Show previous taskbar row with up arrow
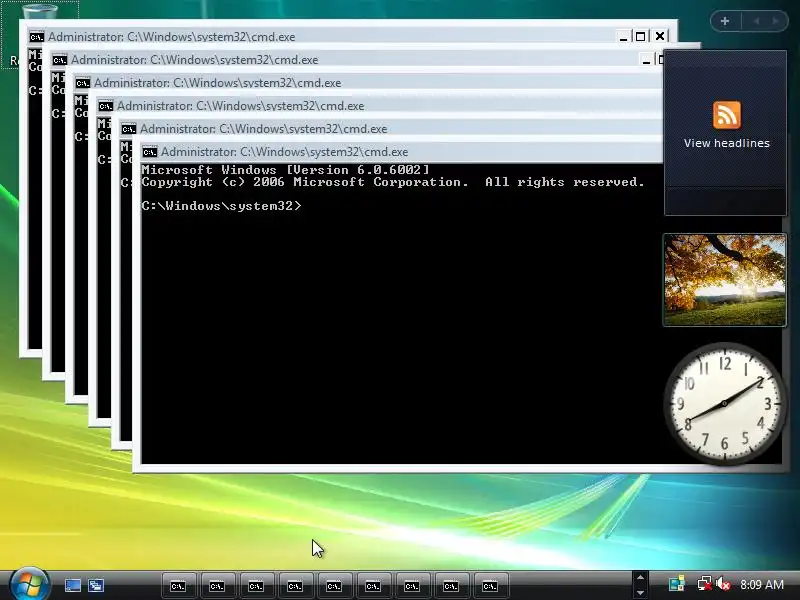The width and height of the screenshot is (800, 600). [x=640, y=578]
